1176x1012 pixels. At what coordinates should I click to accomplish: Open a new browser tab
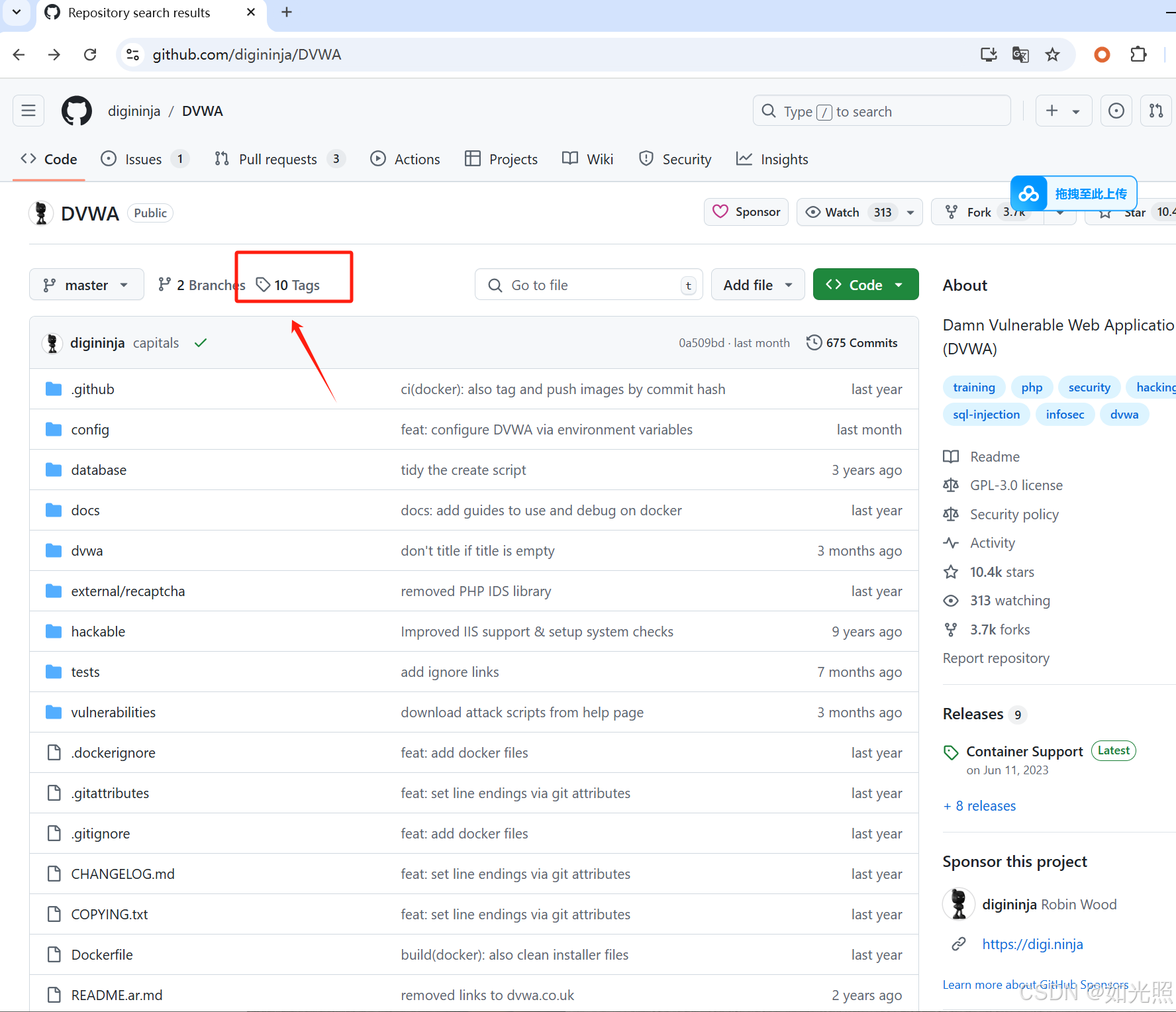pyautogui.click(x=287, y=13)
